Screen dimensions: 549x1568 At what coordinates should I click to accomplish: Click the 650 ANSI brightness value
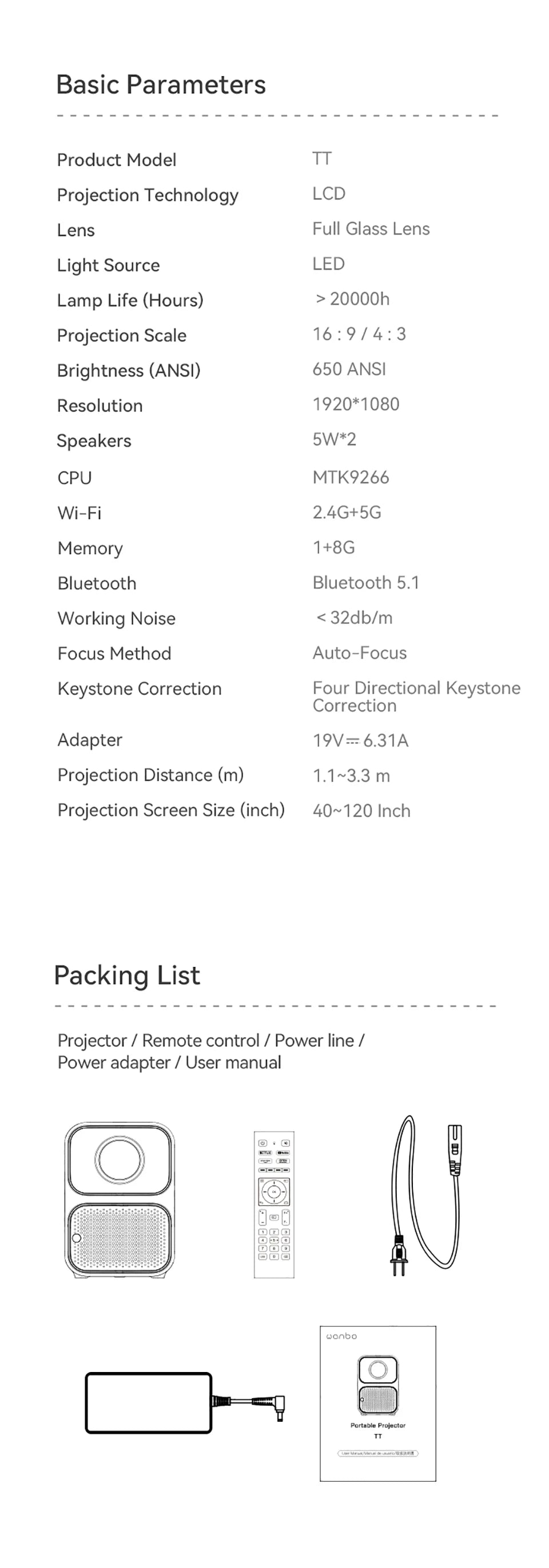tap(349, 369)
